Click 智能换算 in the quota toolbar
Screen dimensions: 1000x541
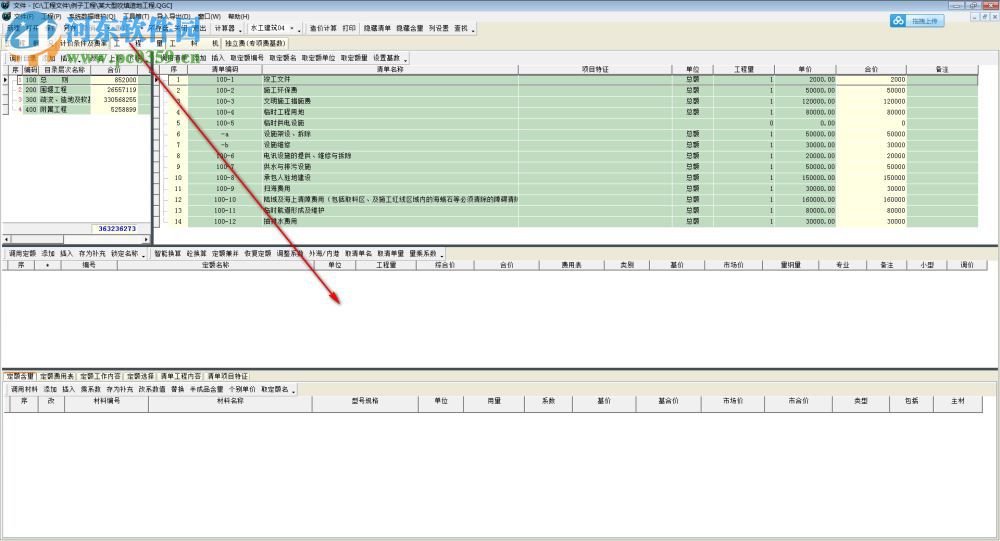click(168, 254)
